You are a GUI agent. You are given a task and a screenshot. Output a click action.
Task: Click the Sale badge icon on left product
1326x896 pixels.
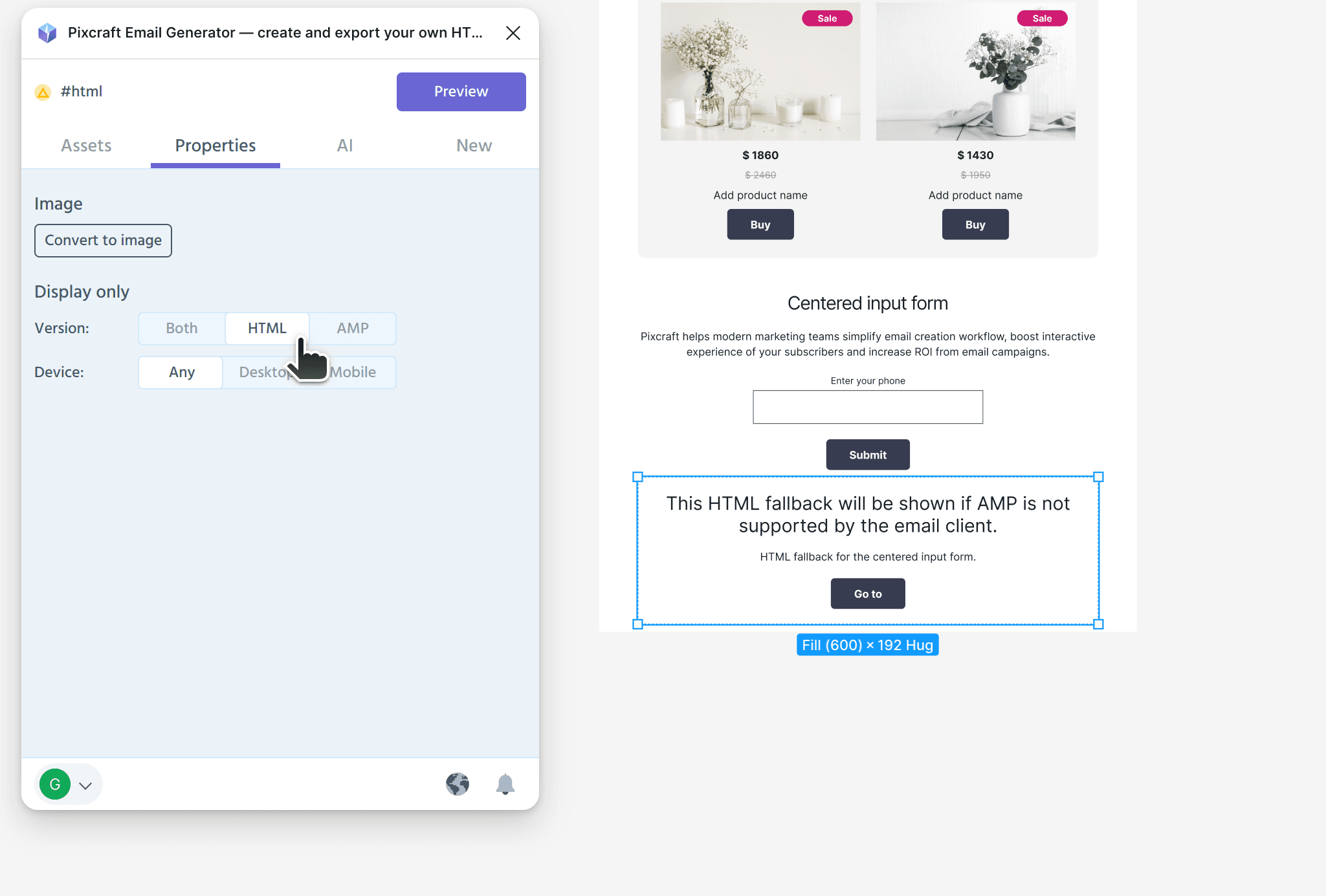[x=828, y=17]
